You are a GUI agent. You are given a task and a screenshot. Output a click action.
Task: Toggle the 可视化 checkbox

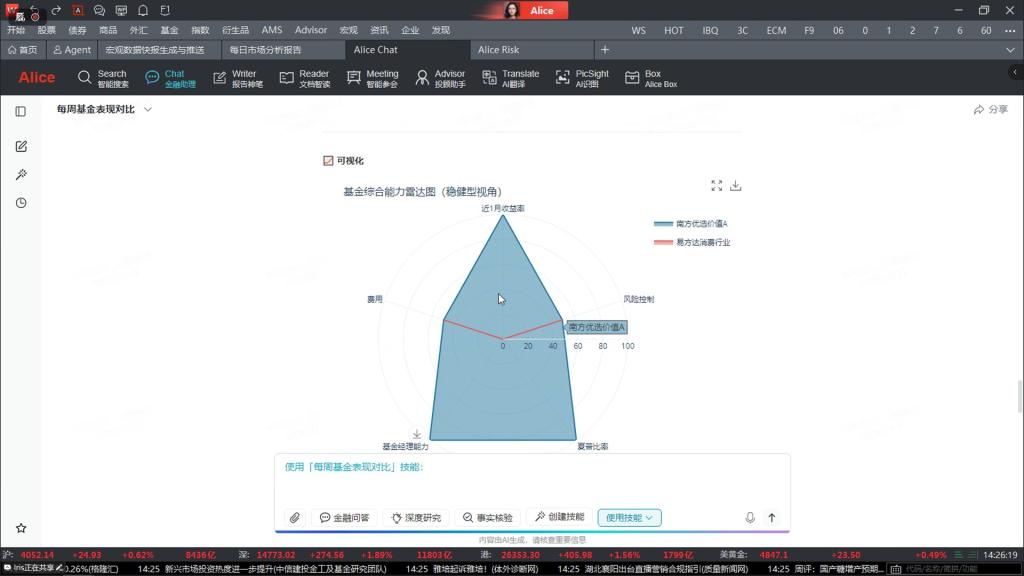328,160
